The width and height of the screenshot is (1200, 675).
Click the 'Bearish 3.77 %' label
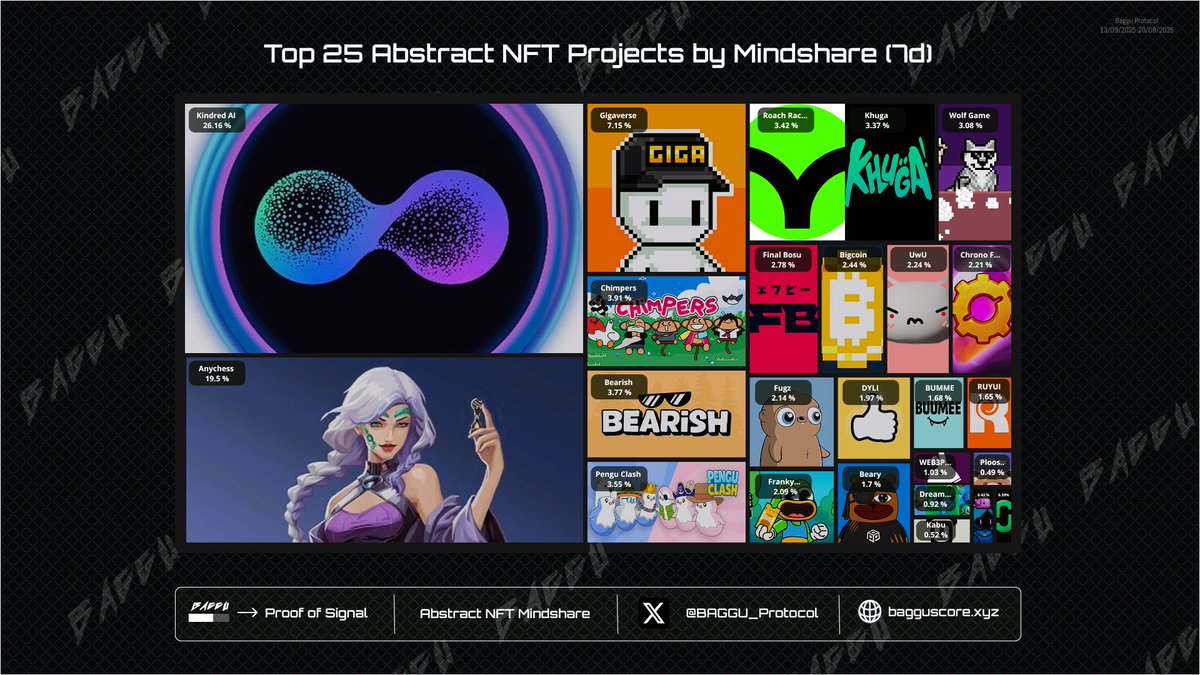(619, 388)
